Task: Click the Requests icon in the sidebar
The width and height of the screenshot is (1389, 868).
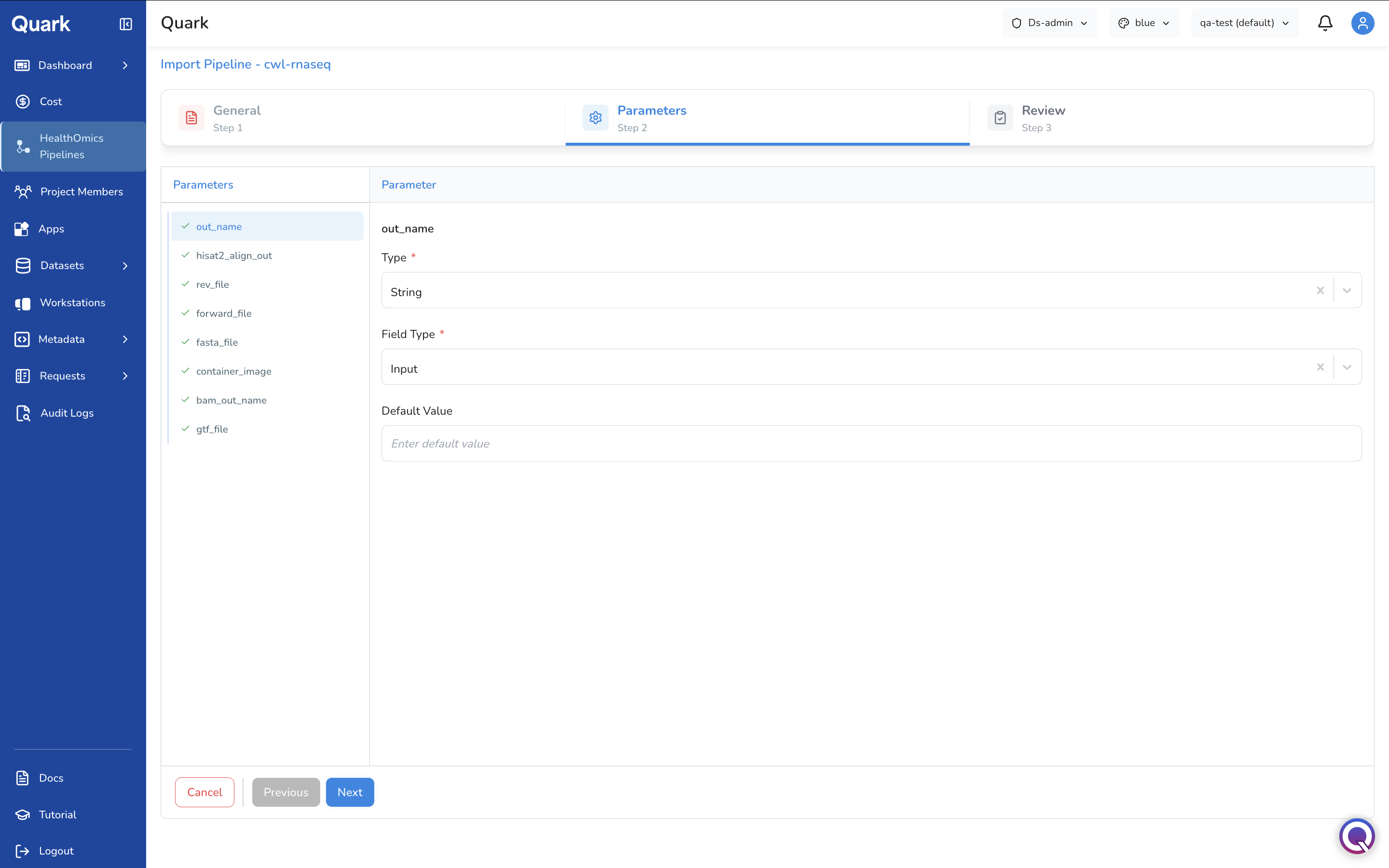Action: click(22, 376)
